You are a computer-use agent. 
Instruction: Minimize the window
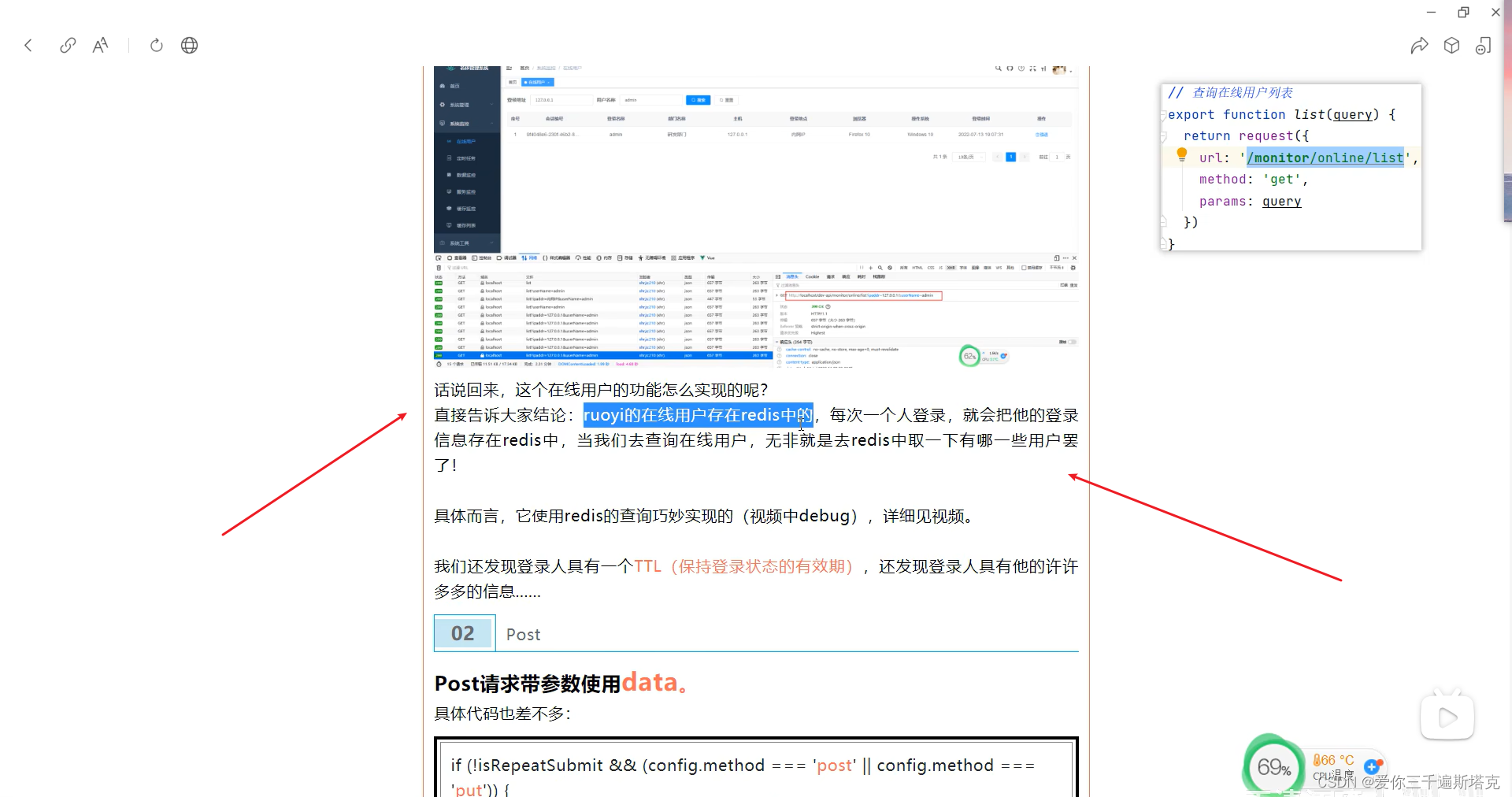1432,12
